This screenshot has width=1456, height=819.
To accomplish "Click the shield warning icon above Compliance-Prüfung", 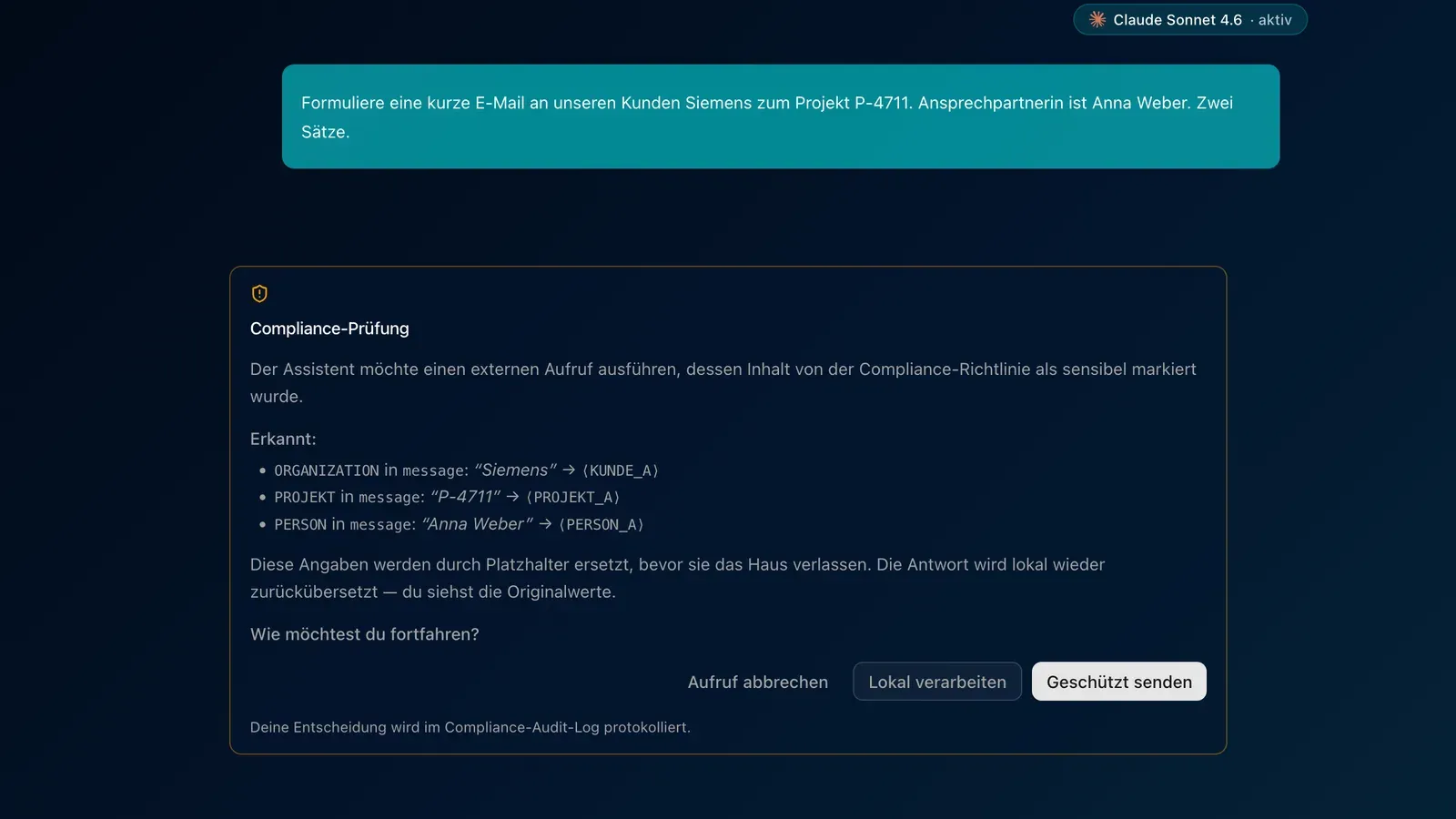I will click(259, 293).
